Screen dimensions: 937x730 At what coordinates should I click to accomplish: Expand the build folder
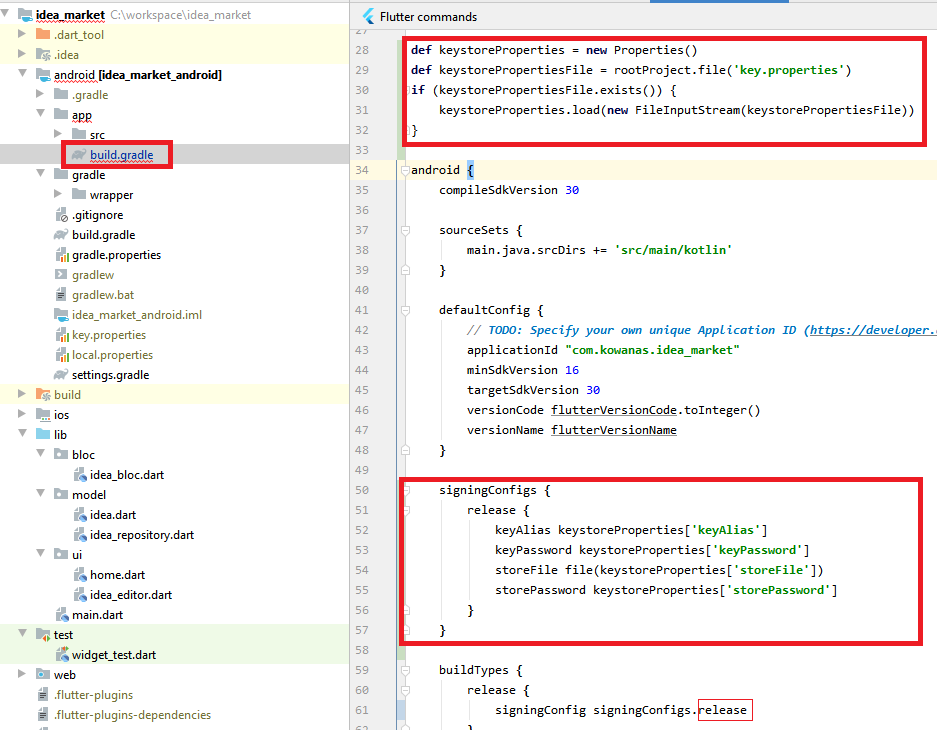click(22, 394)
